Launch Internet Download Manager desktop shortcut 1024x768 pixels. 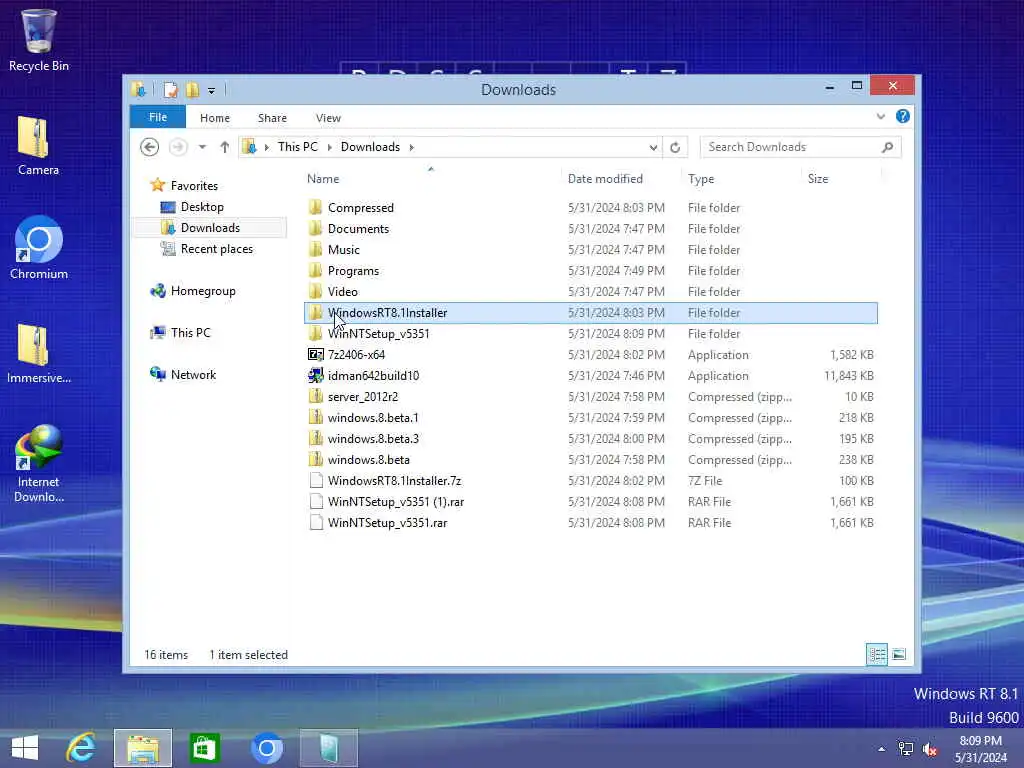[39, 464]
